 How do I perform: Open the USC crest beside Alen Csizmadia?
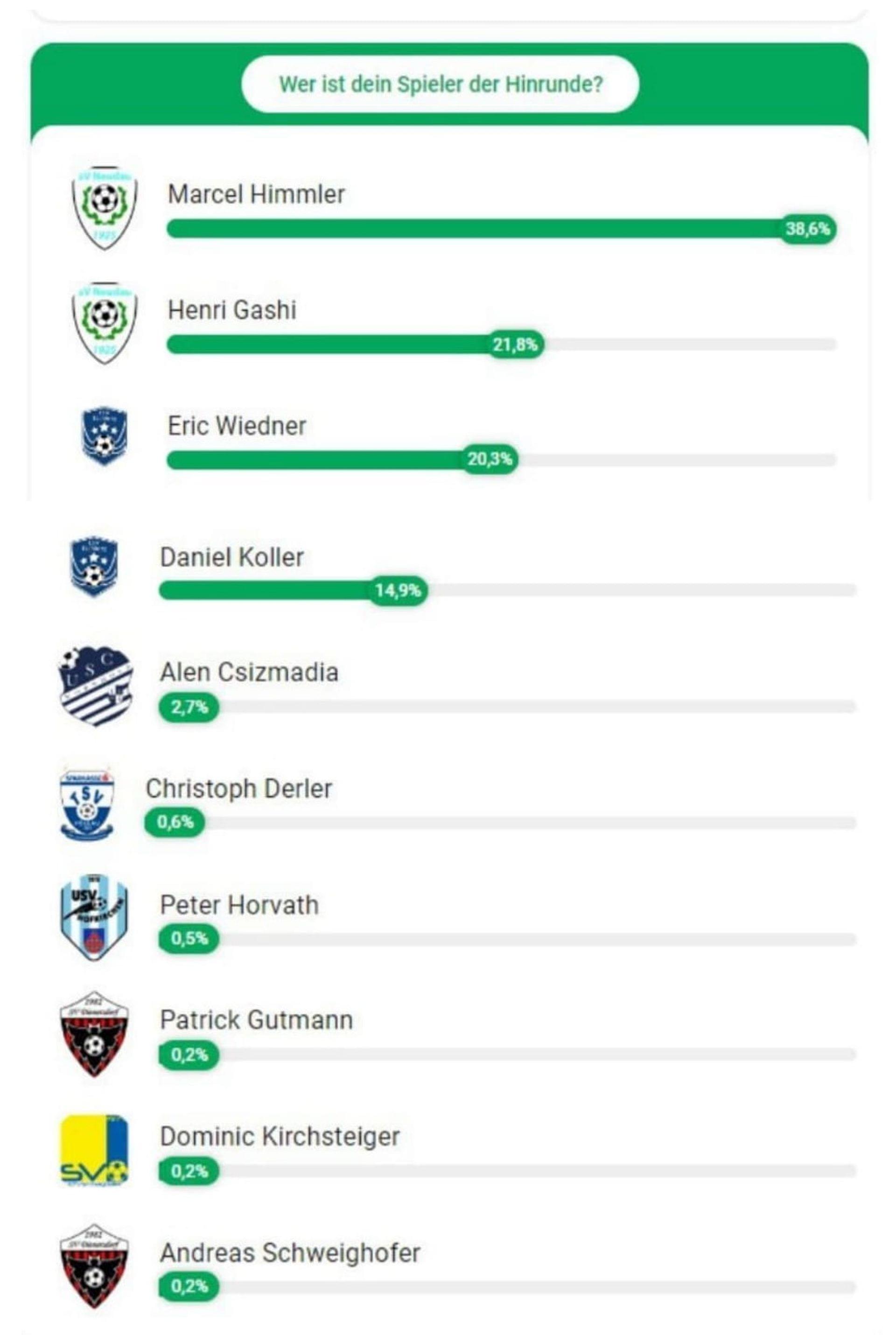coord(95,685)
